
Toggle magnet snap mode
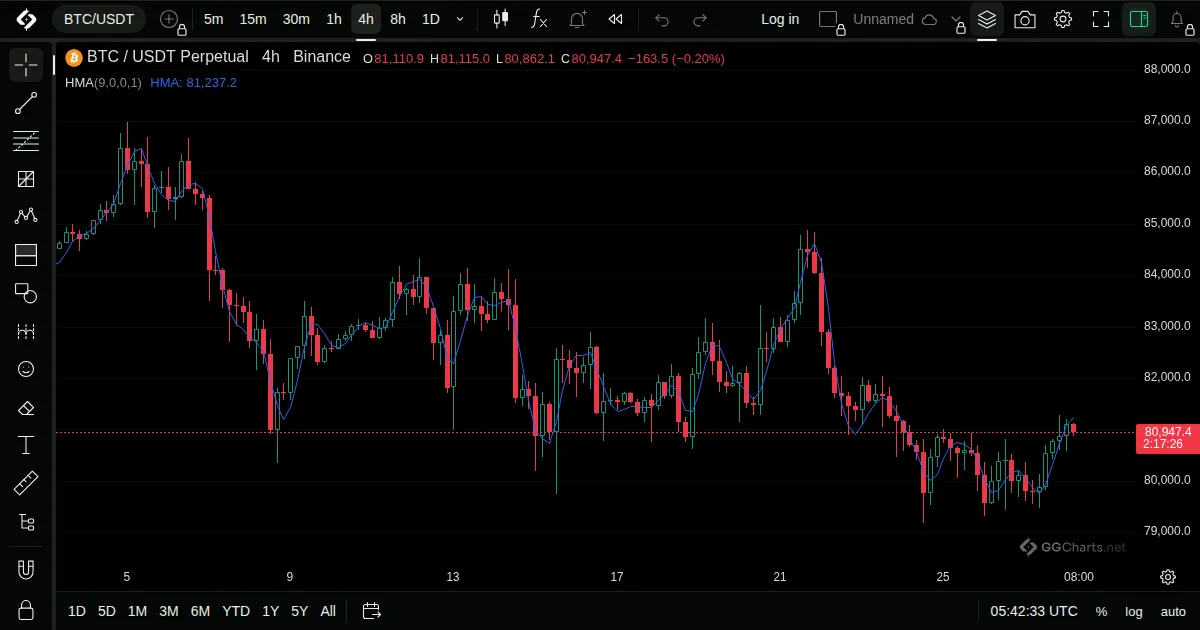point(26,570)
